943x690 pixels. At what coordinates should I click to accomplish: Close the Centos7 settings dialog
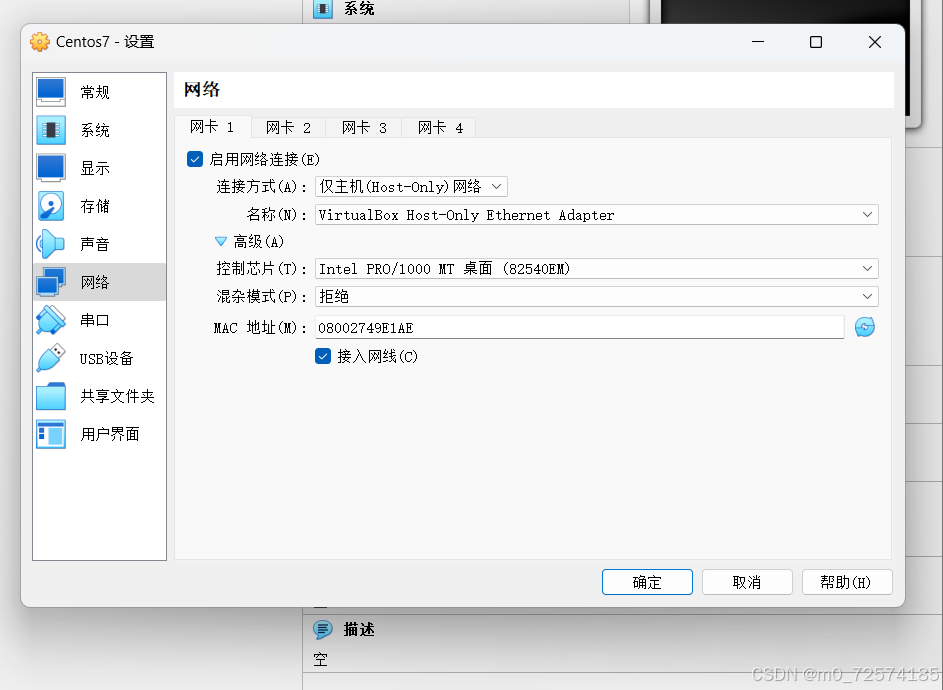coord(875,42)
